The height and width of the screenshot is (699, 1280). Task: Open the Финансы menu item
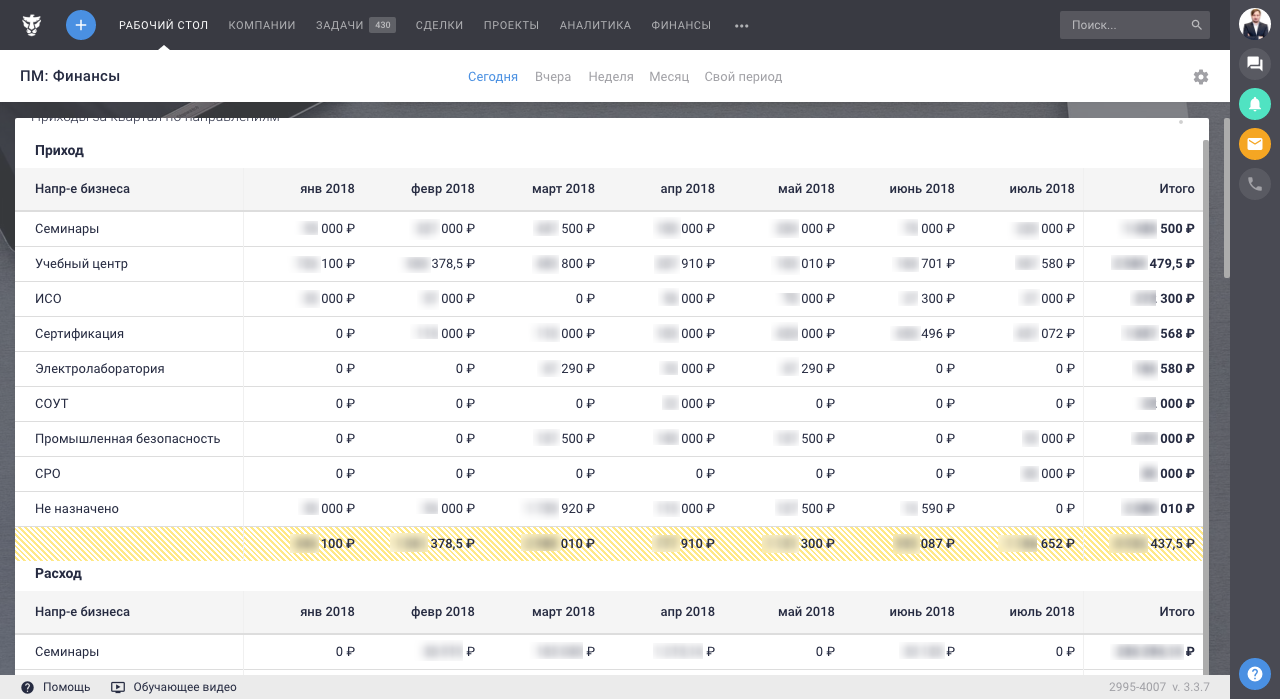[x=681, y=25]
